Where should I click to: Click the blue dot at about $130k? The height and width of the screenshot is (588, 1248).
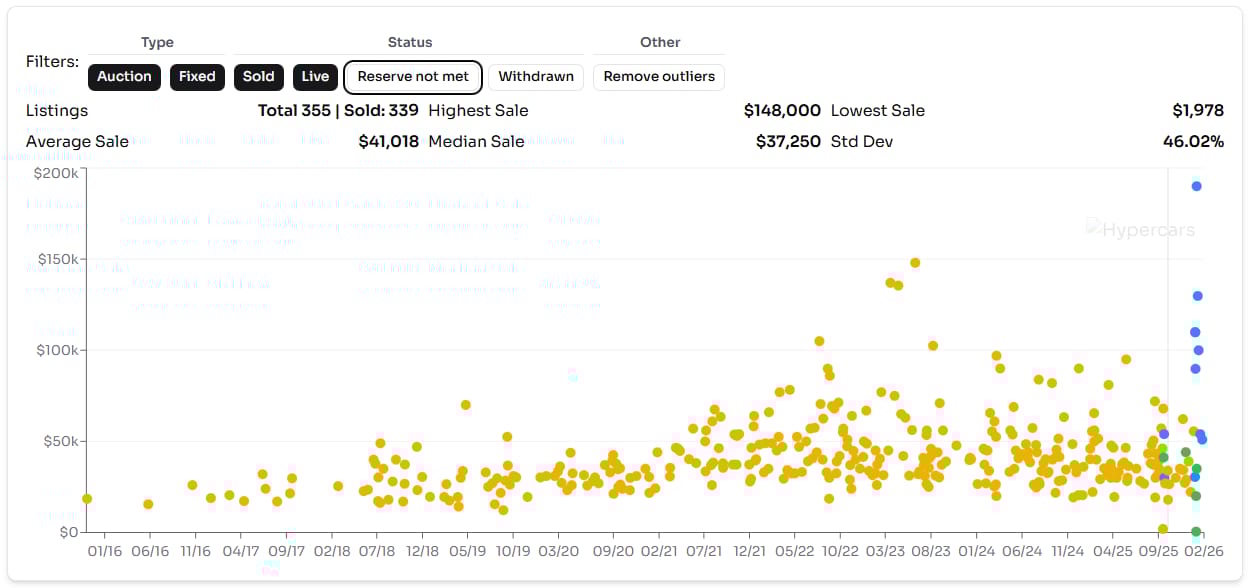coord(1197,296)
